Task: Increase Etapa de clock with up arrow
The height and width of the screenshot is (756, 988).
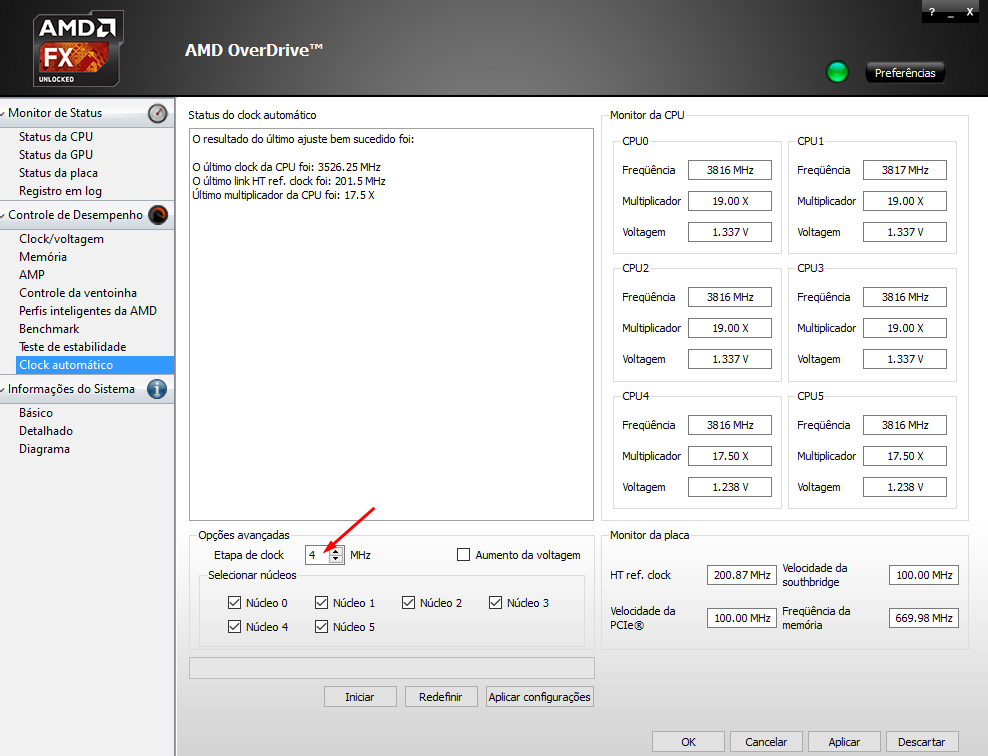Action: coord(336,551)
